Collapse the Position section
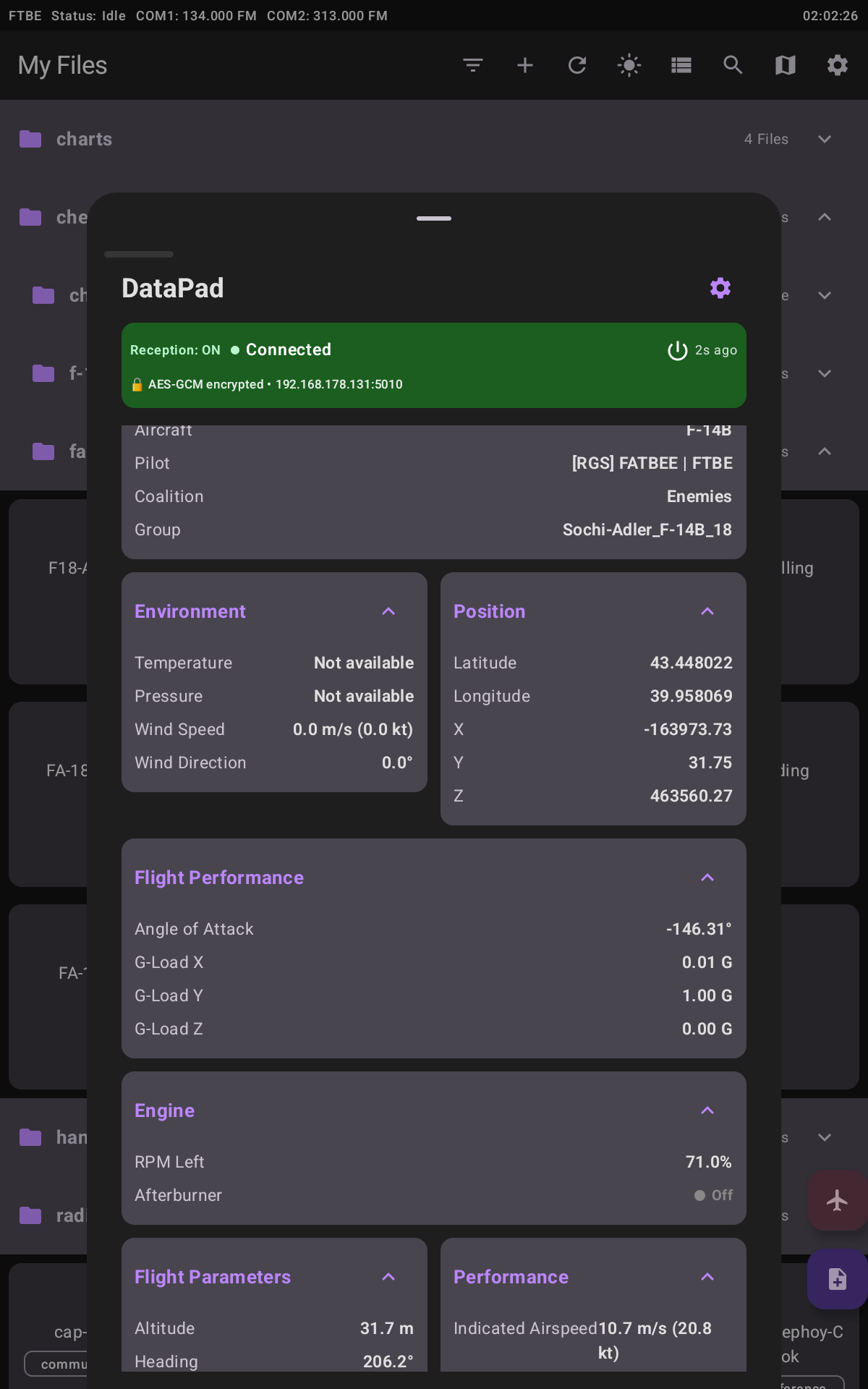The height and width of the screenshot is (1389, 868). [x=707, y=611]
